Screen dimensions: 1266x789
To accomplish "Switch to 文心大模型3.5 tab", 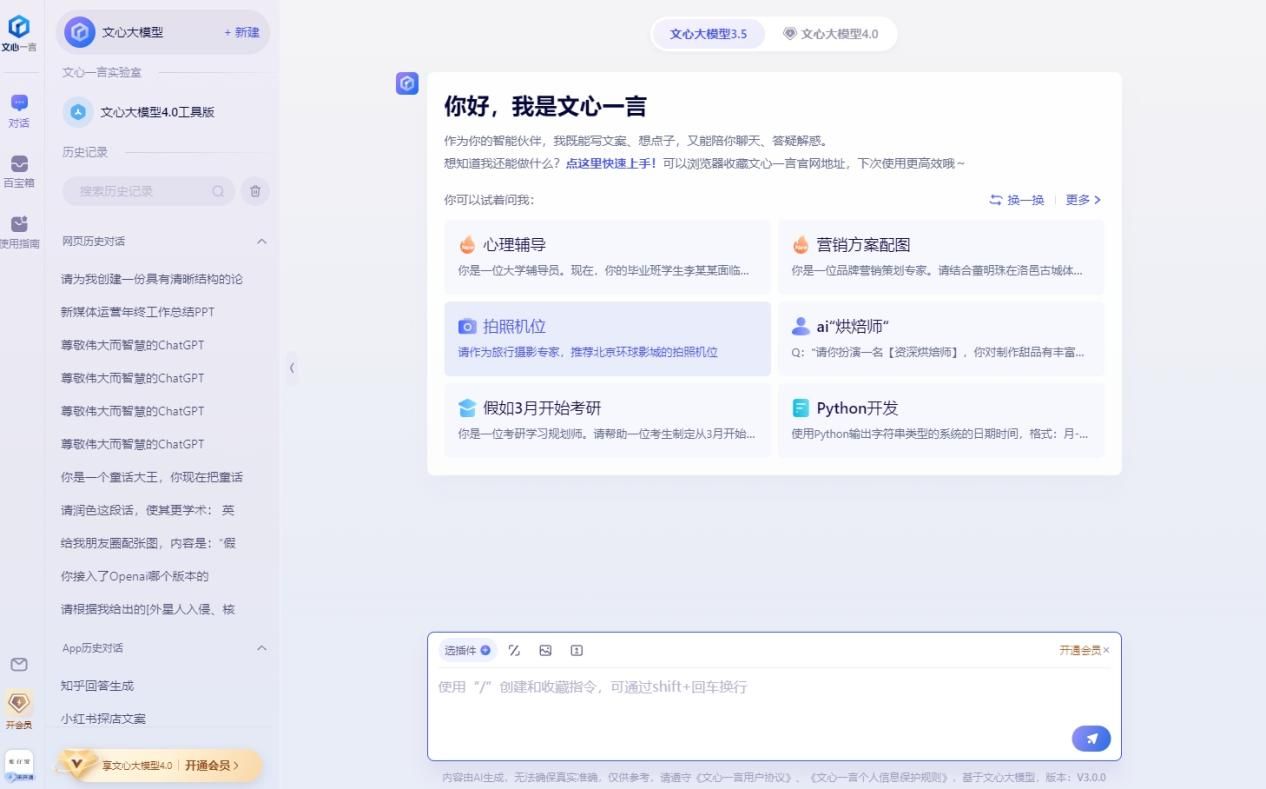I will [x=708, y=34].
